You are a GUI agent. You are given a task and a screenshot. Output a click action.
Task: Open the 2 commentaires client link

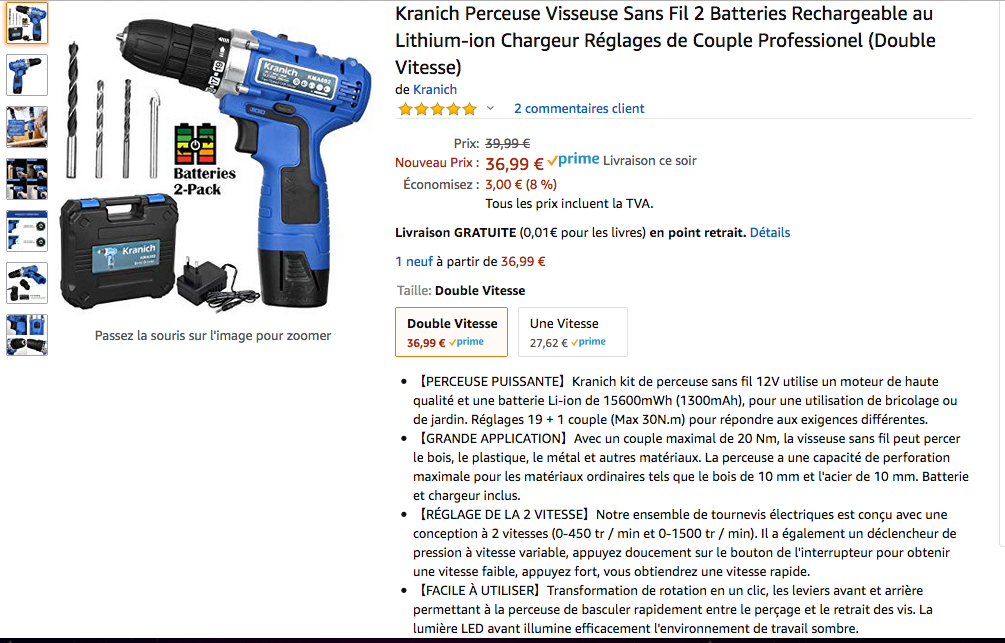[x=579, y=108]
